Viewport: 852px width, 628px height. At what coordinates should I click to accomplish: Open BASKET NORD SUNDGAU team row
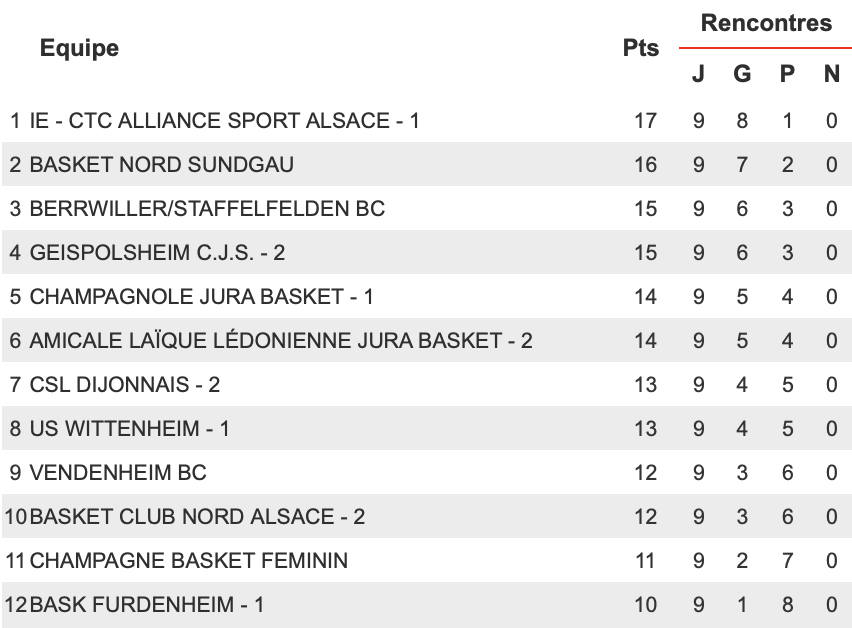161,165
